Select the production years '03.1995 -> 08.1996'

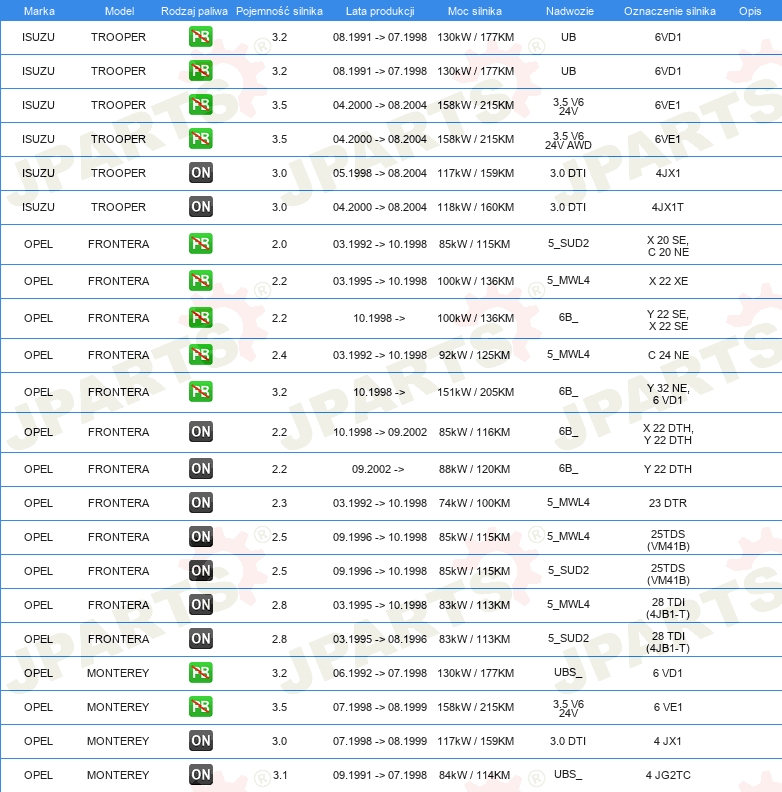pos(379,639)
